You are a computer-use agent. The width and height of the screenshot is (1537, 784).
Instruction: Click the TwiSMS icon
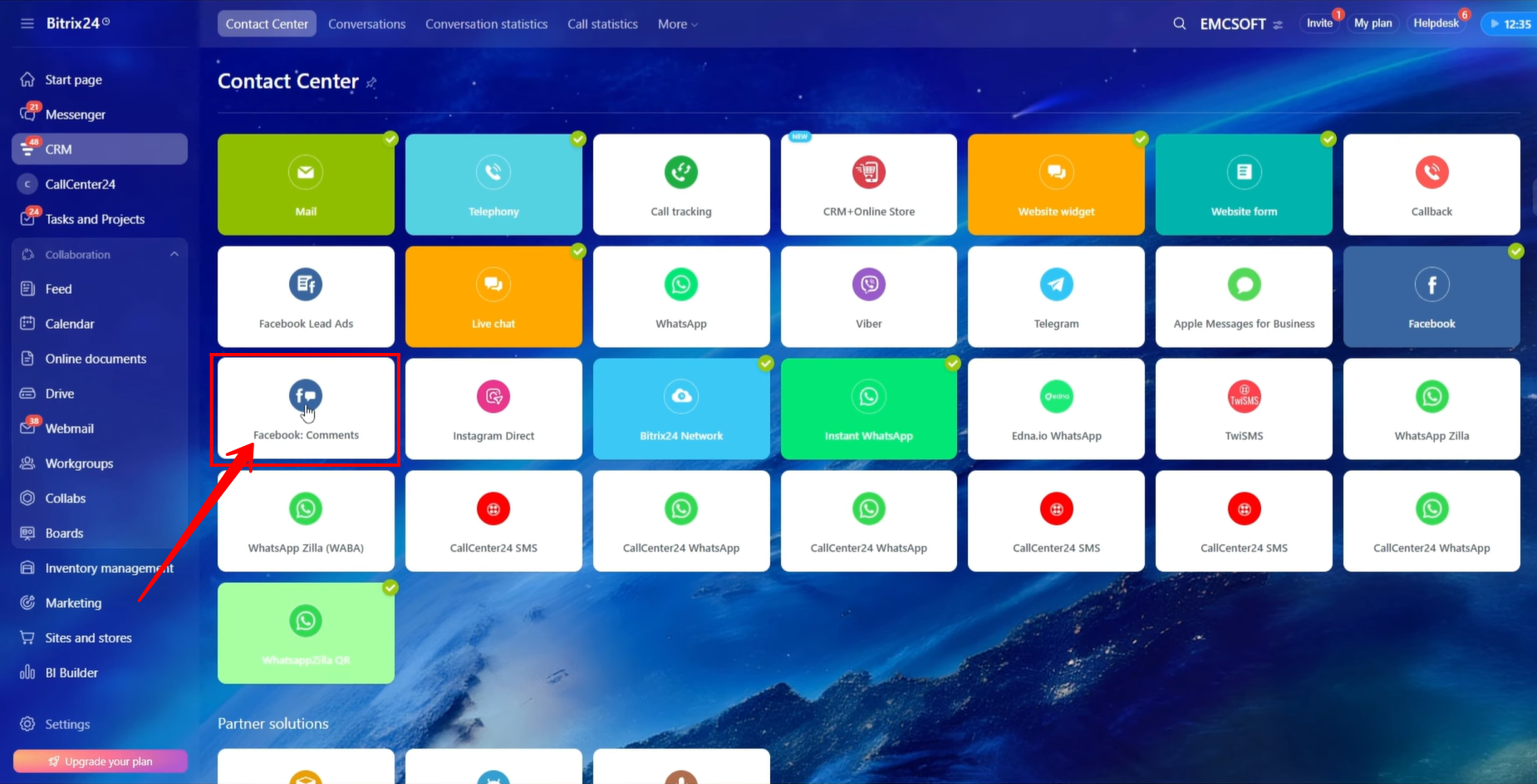click(1244, 397)
